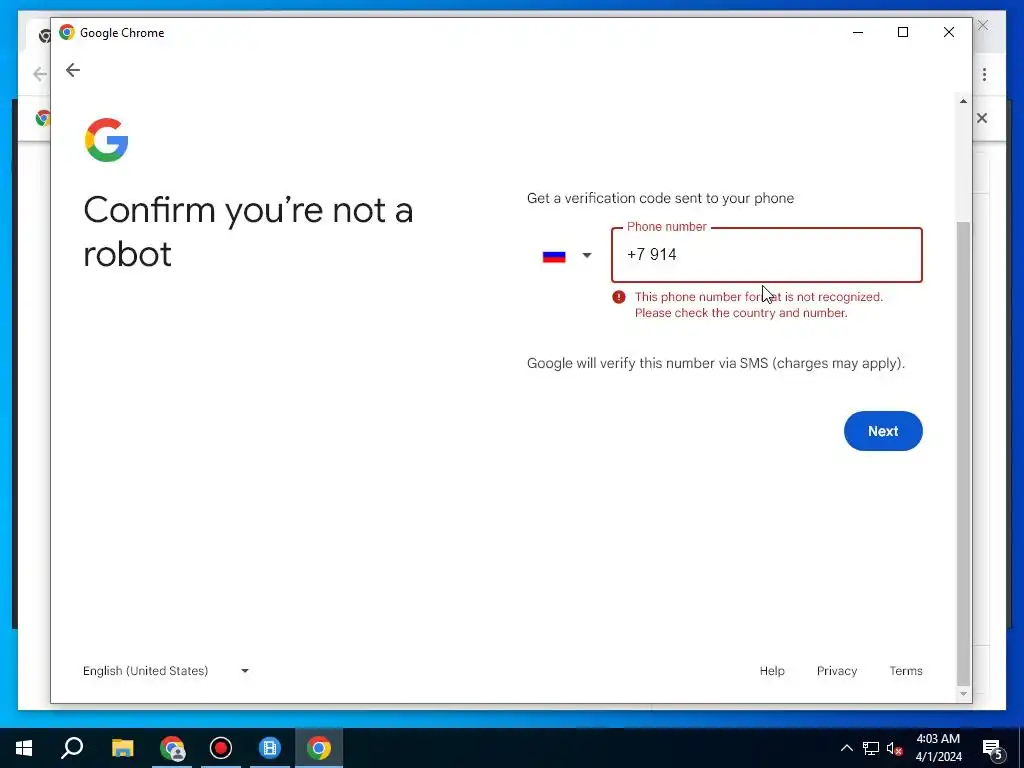Close the Google Chrome popup window
1024x768 pixels.
pyautogui.click(x=949, y=32)
